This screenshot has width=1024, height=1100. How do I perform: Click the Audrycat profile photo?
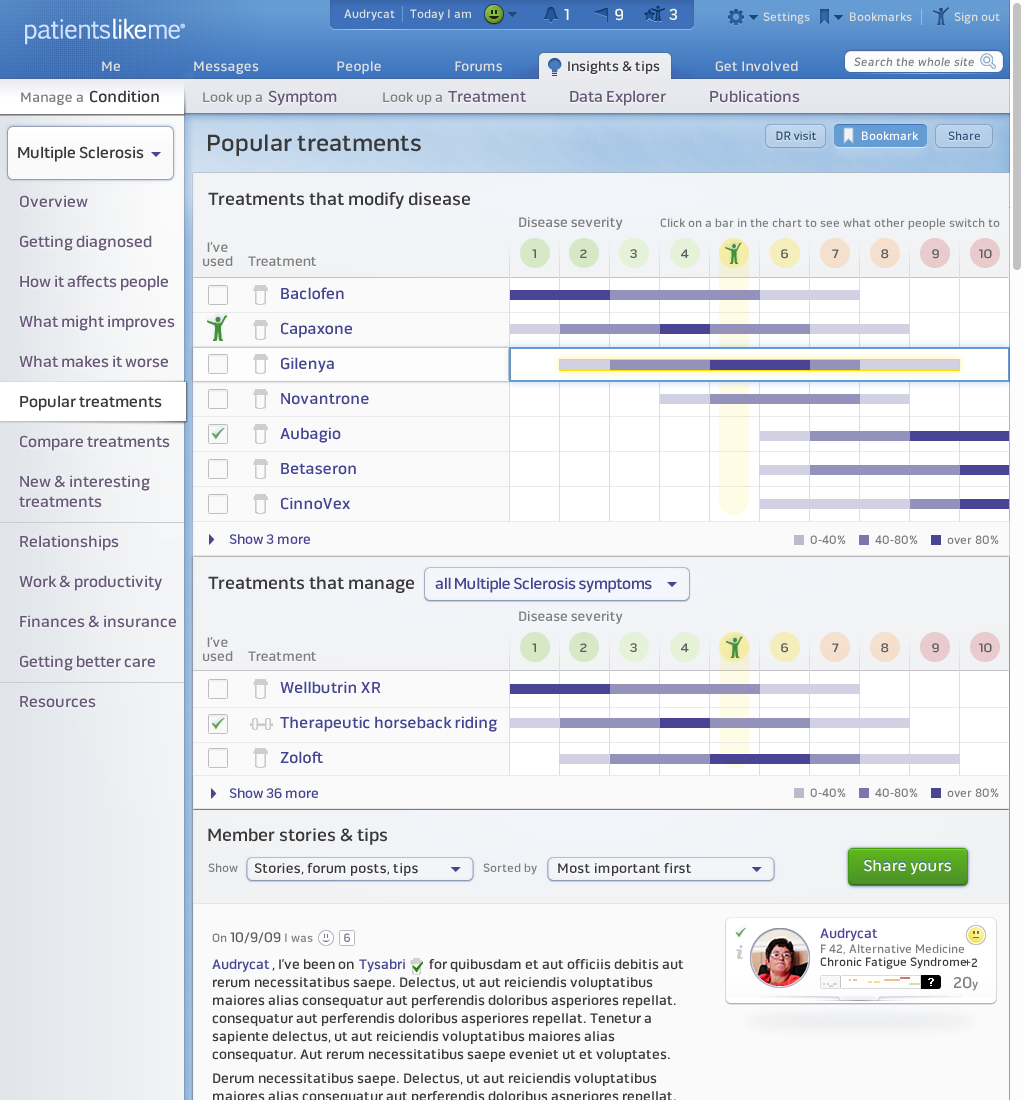tap(780, 958)
